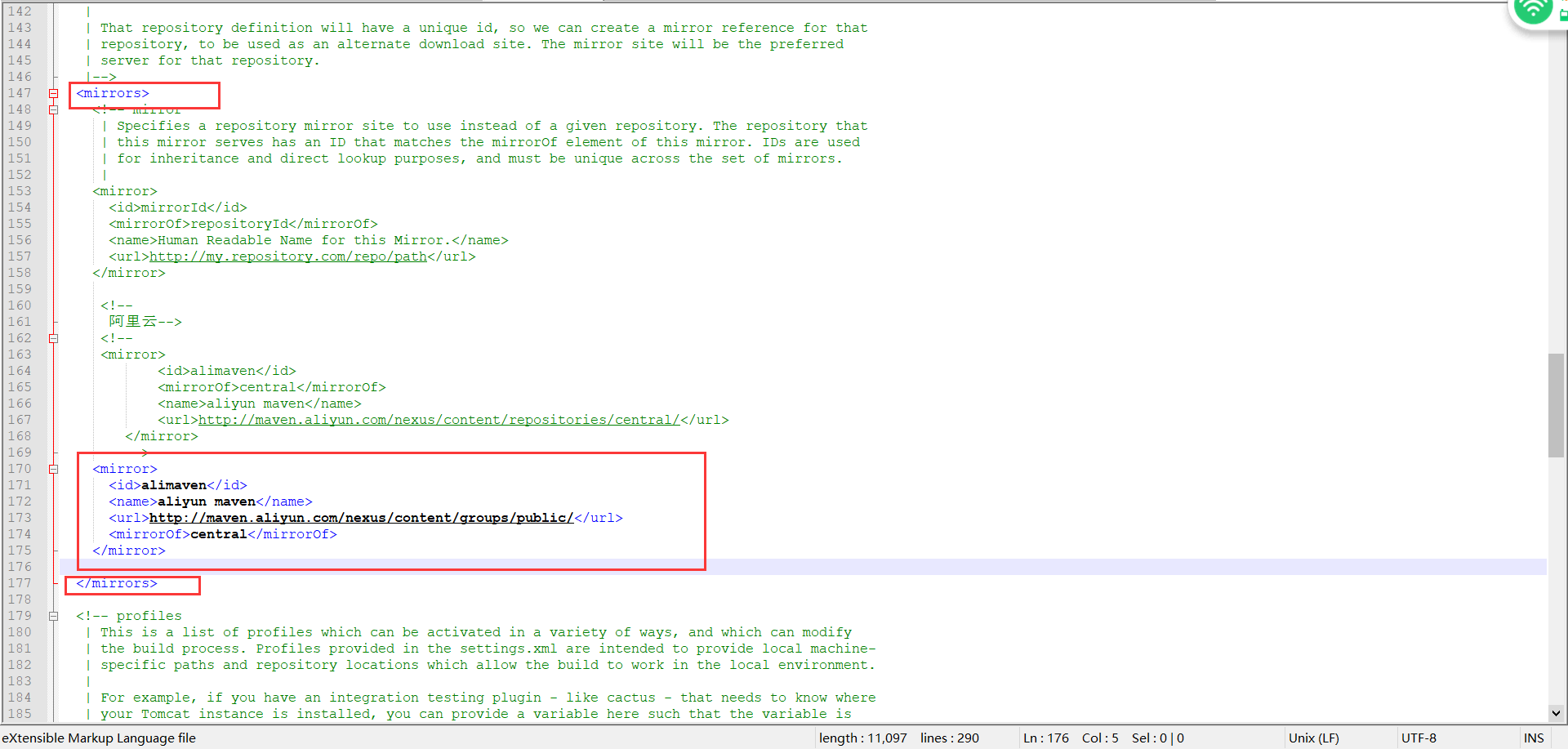
Task: Collapse the <mirrors> fold marker on line 147
Action: (x=54, y=93)
